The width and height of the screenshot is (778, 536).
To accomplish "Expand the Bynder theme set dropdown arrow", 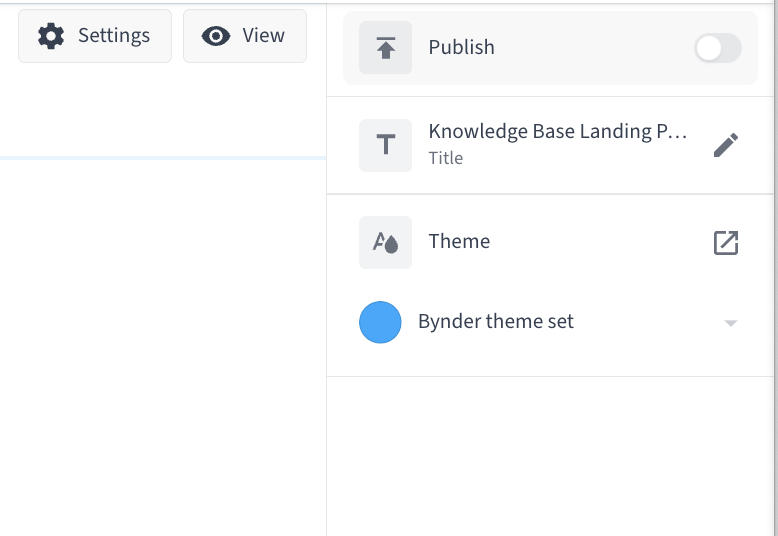I will coord(730,323).
